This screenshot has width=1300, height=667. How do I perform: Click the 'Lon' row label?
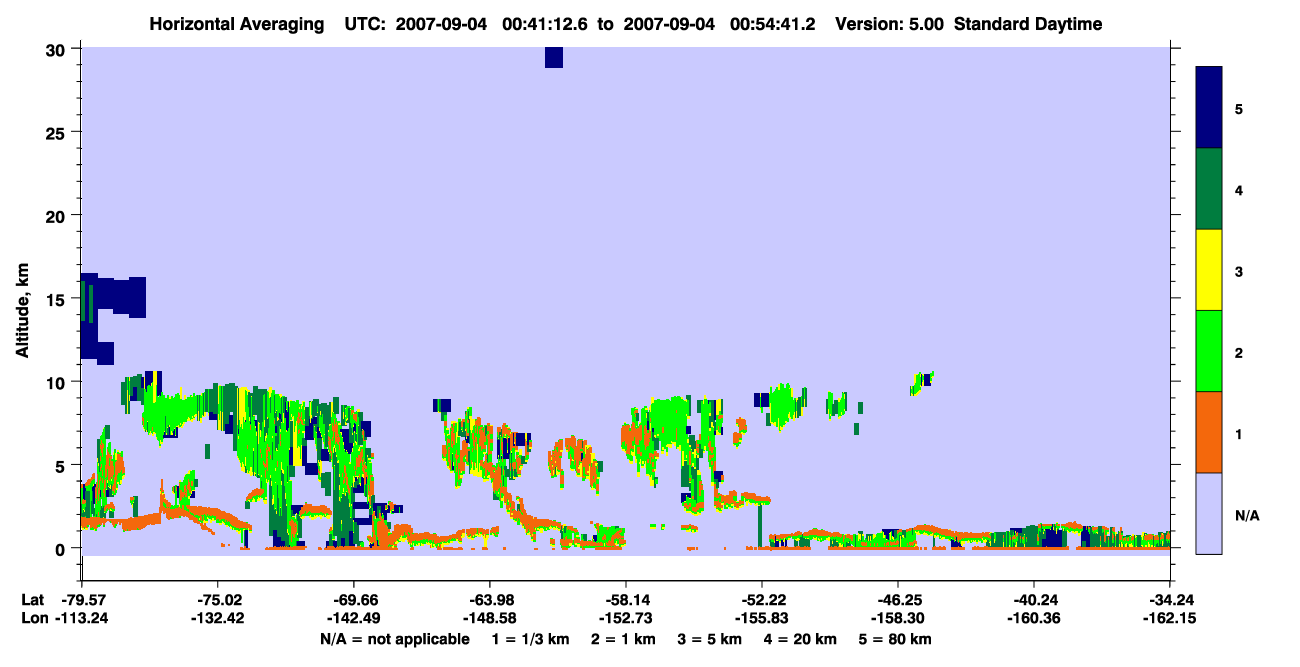point(33,618)
